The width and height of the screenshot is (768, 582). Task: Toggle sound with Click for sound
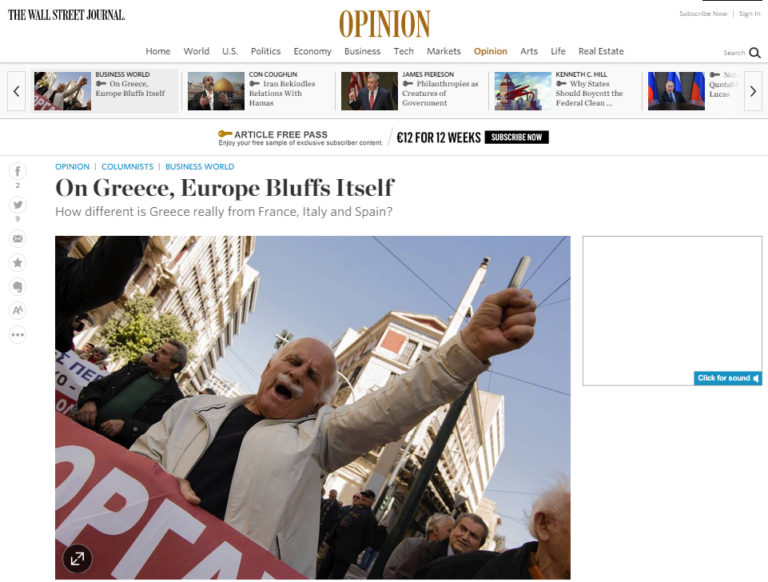click(727, 378)
